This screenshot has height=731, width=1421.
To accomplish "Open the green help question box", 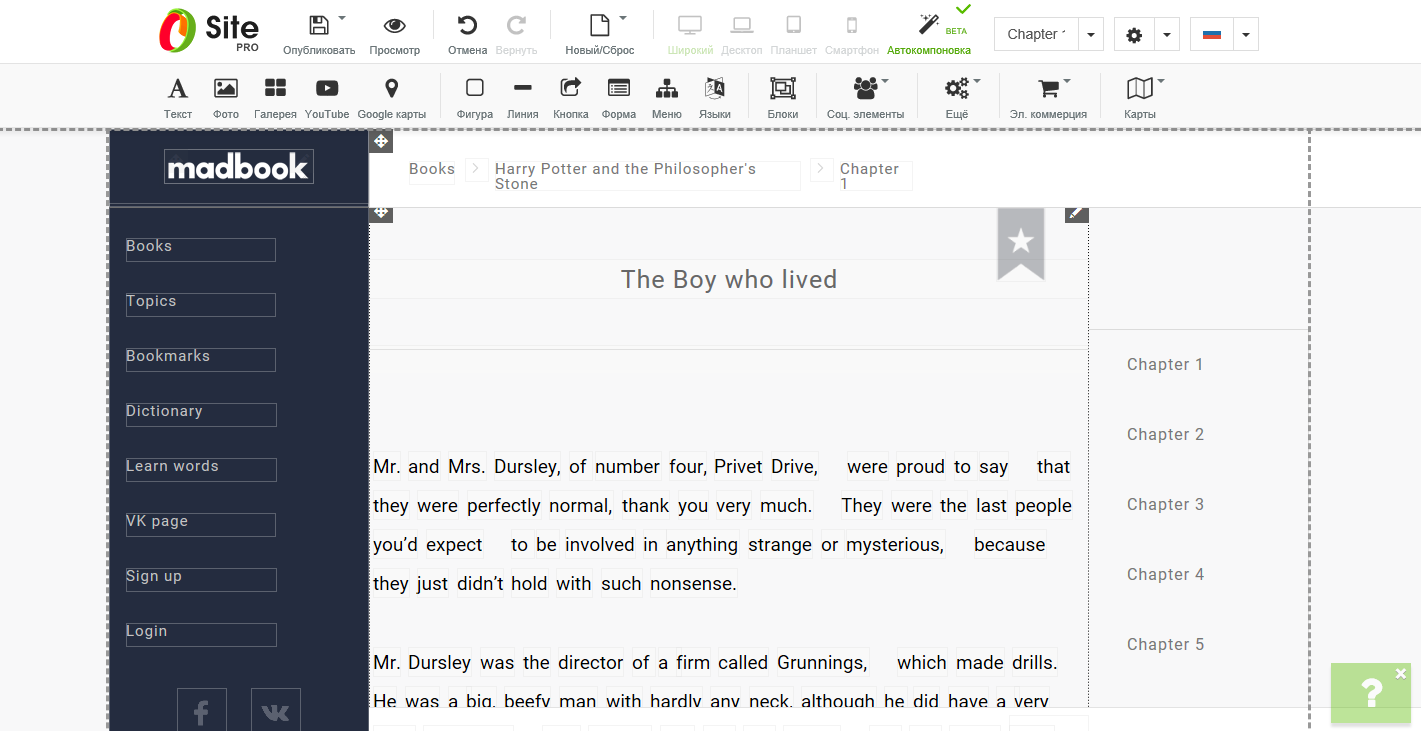I will click(1370, 693).
